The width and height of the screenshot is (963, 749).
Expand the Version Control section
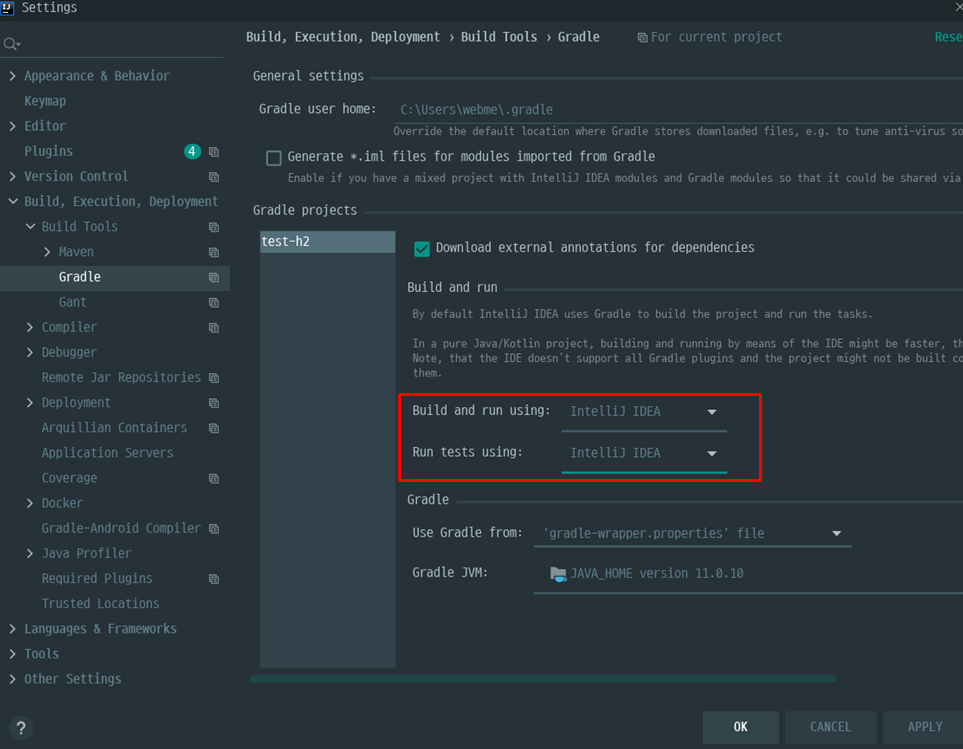tap(12, 176)
